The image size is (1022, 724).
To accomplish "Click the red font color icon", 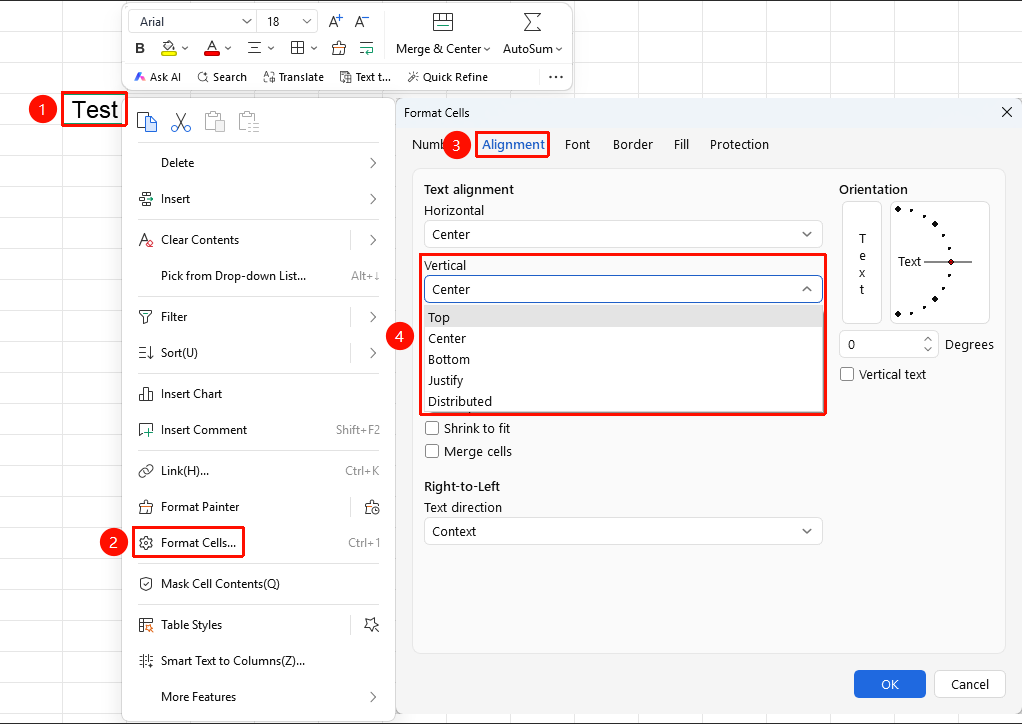I will click(212, 48).
